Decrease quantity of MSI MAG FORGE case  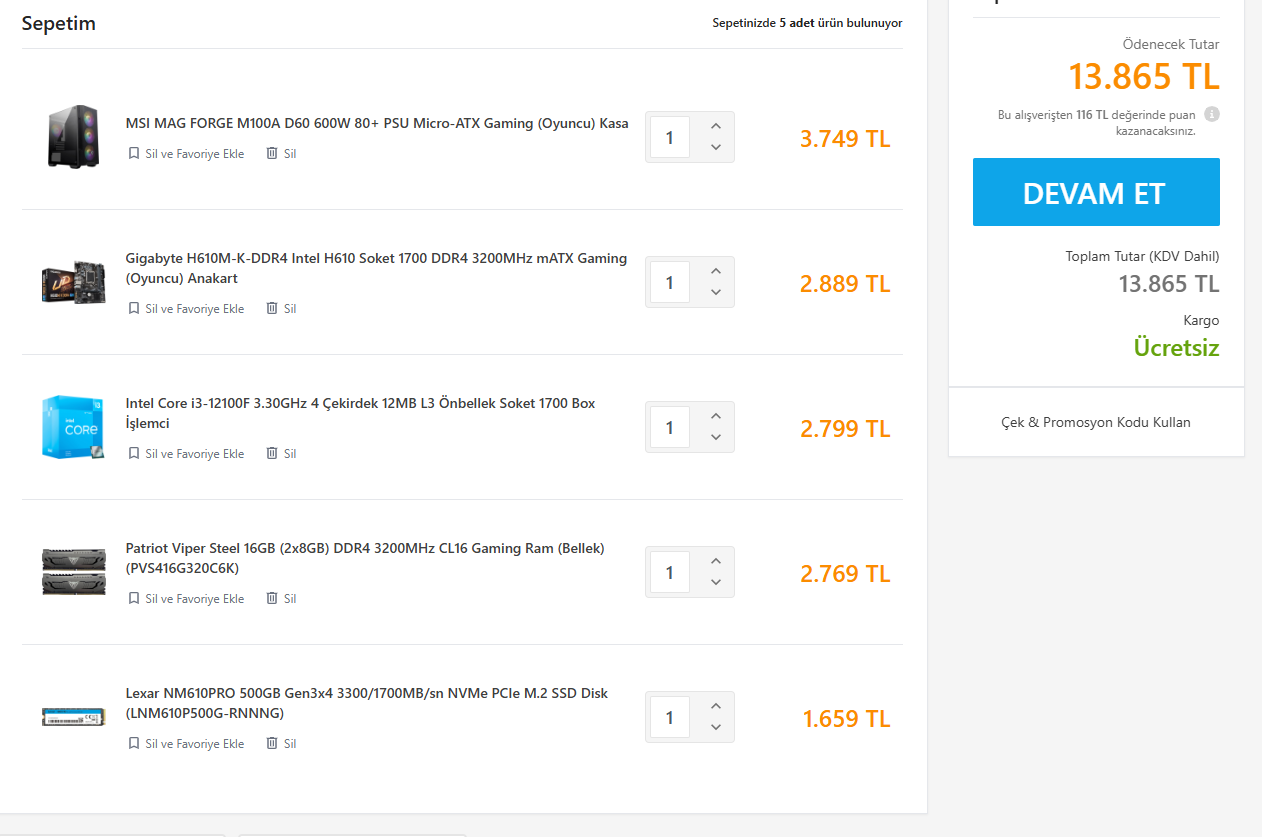coord(715,148)
